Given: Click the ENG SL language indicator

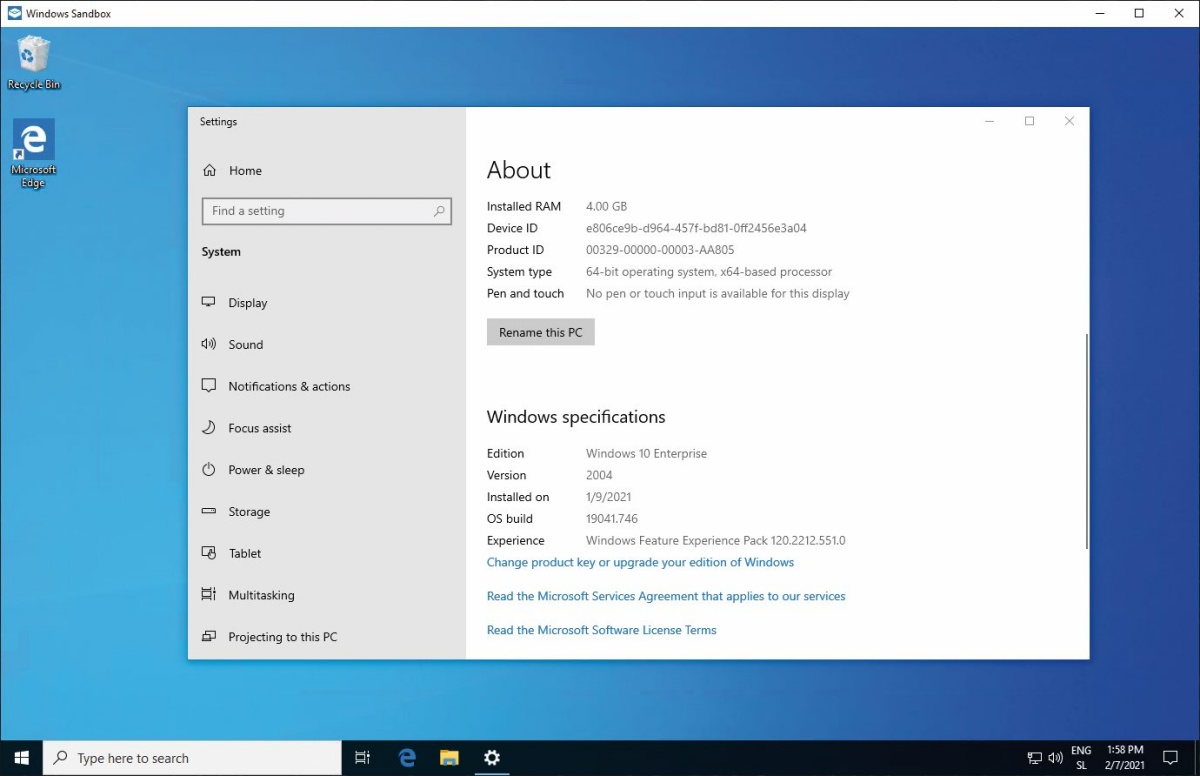Looking at the screenshot, I should tap(1081, 758).
